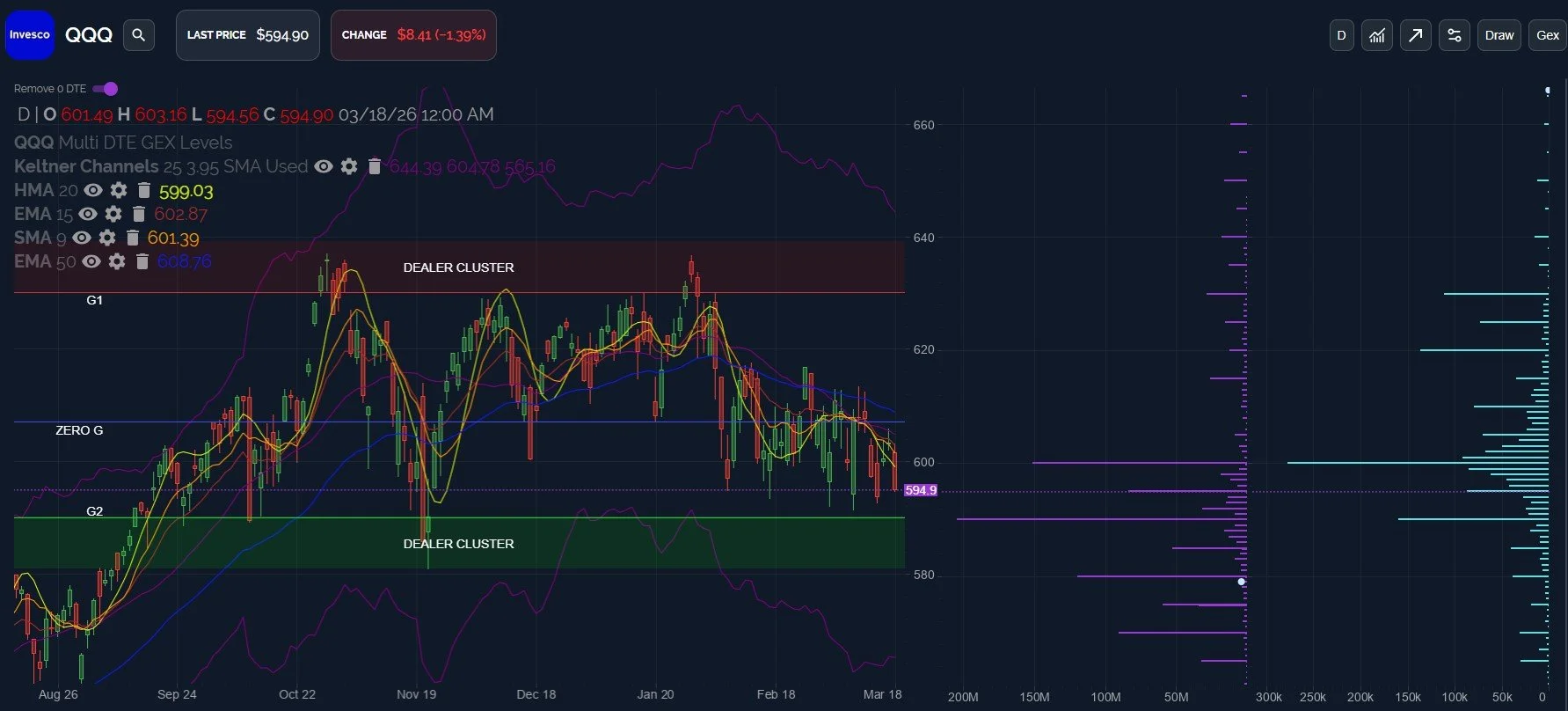This screenshot has width=1568, height=711.
Task: Click the Change $8.41 (-1.39%) box
Action: click(413, 35)
